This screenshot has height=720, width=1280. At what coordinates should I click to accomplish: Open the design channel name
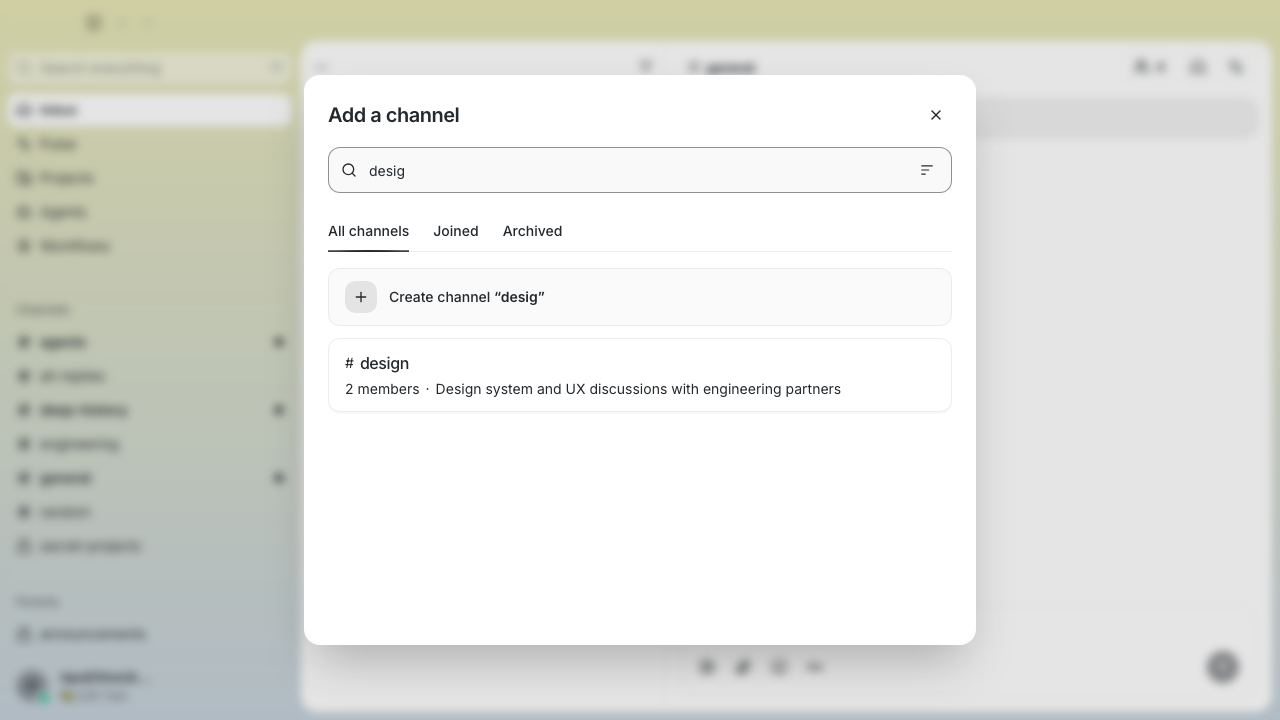pyautogui.click(x=384, y=363)
